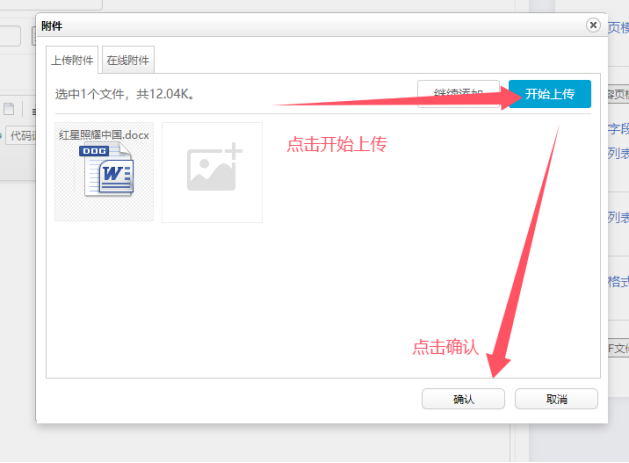This screenshot has width=629, height=463.
Task: Click the blank page icon in editor toolbar
Action: [9, 108]
